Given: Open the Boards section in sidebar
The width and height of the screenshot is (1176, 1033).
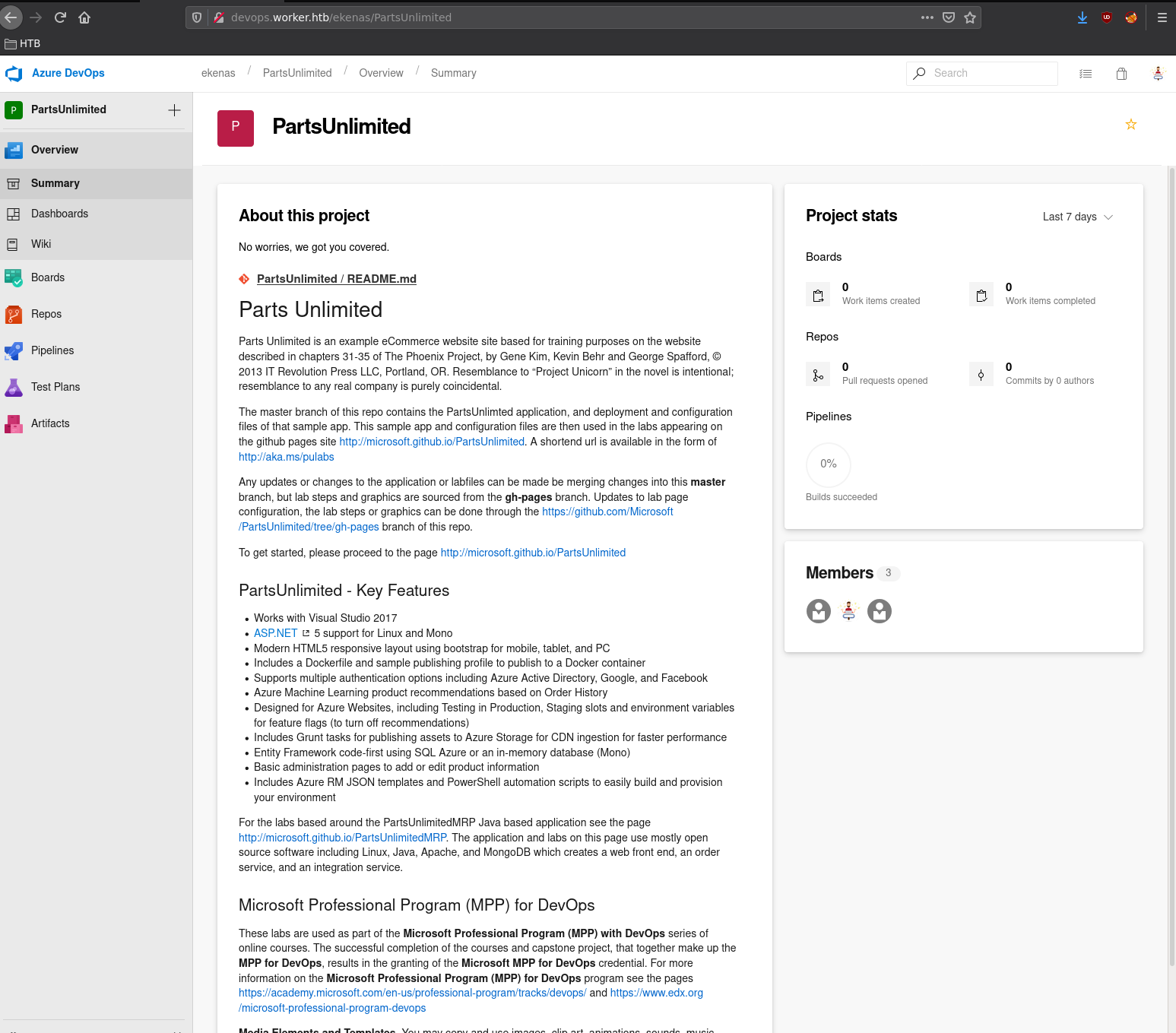Looking at the screenshot, I should pyautogui.click(x=96, y=277).
